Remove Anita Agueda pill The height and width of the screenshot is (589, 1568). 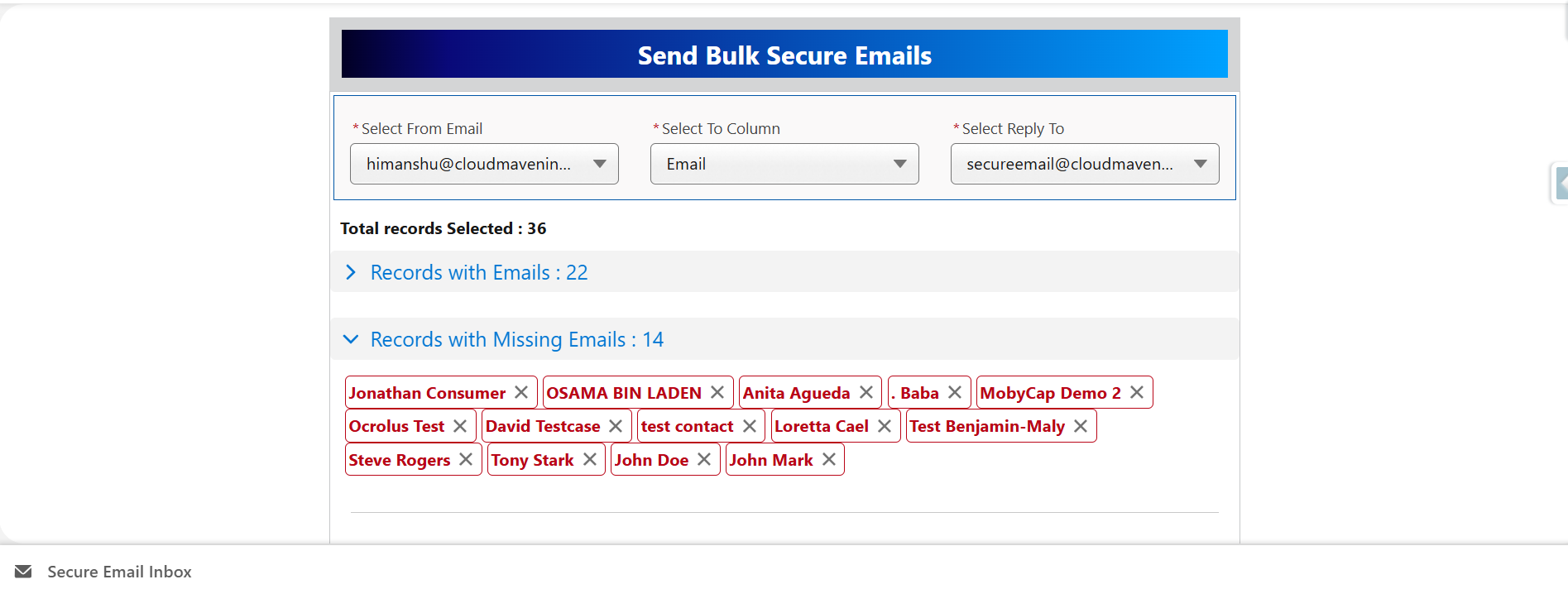(x=866, y=392)
